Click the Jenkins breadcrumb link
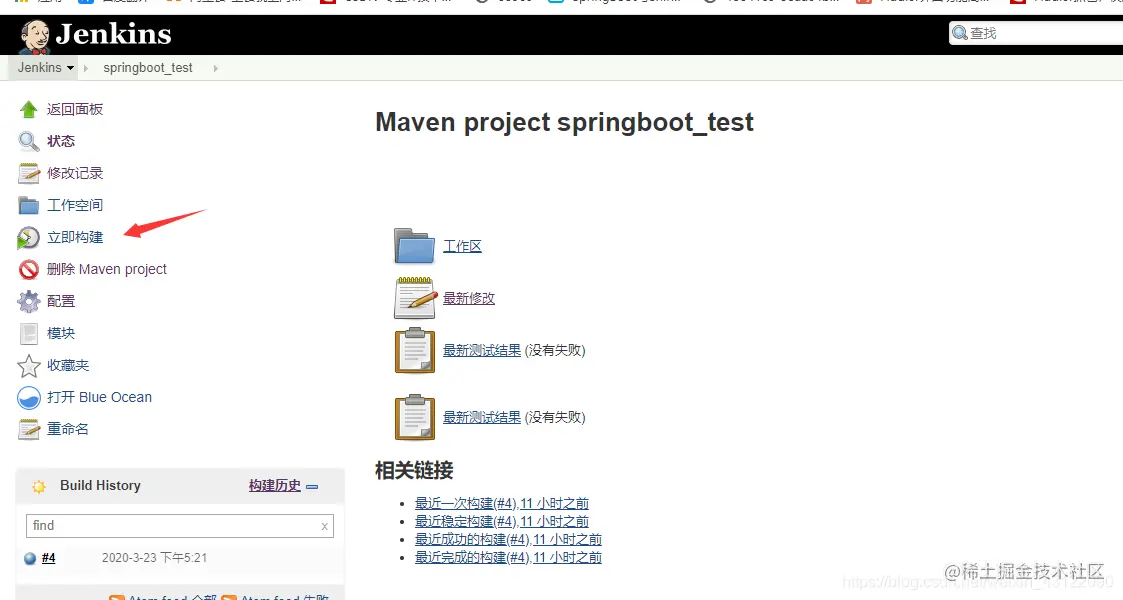This screenshot has height=600, width=1123. 39,67
